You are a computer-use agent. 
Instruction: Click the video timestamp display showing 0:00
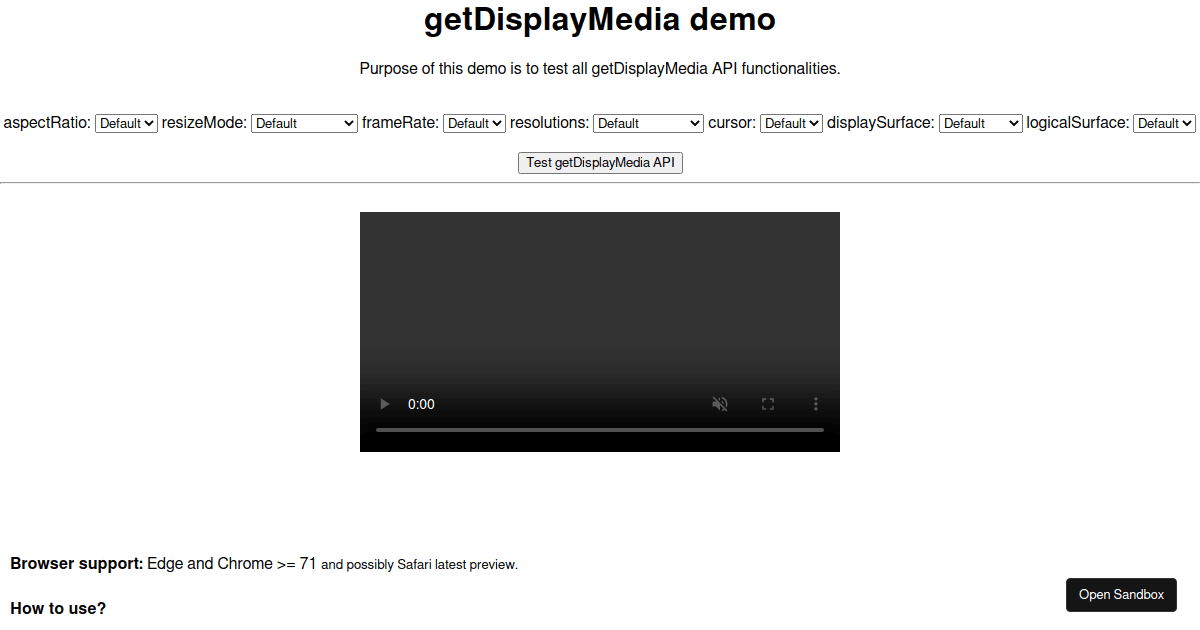(421, 404)
